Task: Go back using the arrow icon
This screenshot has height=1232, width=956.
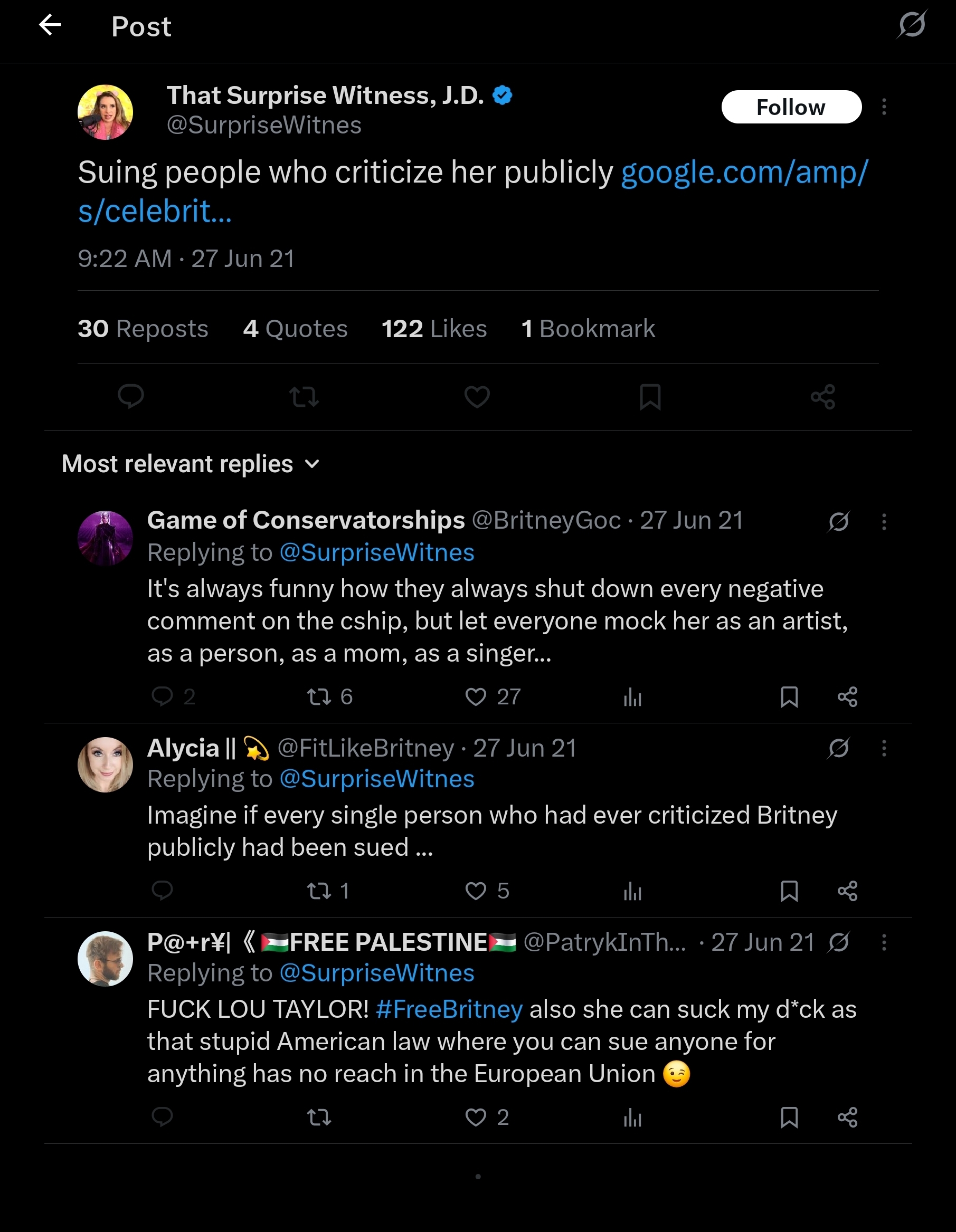Action: [x=50, y=25]
